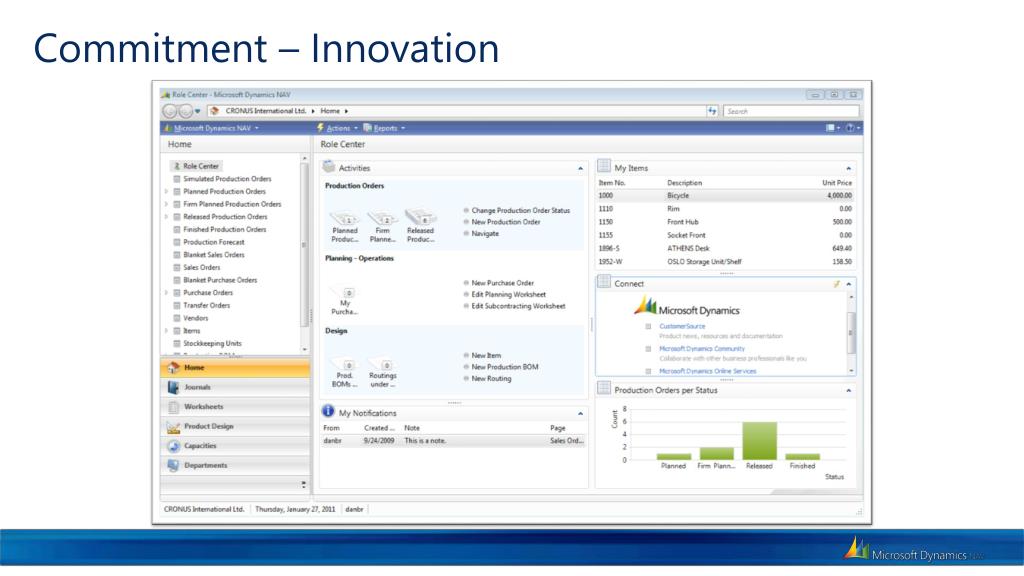Click the Capacities menu icon
The image size is (1024, 576).
tap(173, 446)
